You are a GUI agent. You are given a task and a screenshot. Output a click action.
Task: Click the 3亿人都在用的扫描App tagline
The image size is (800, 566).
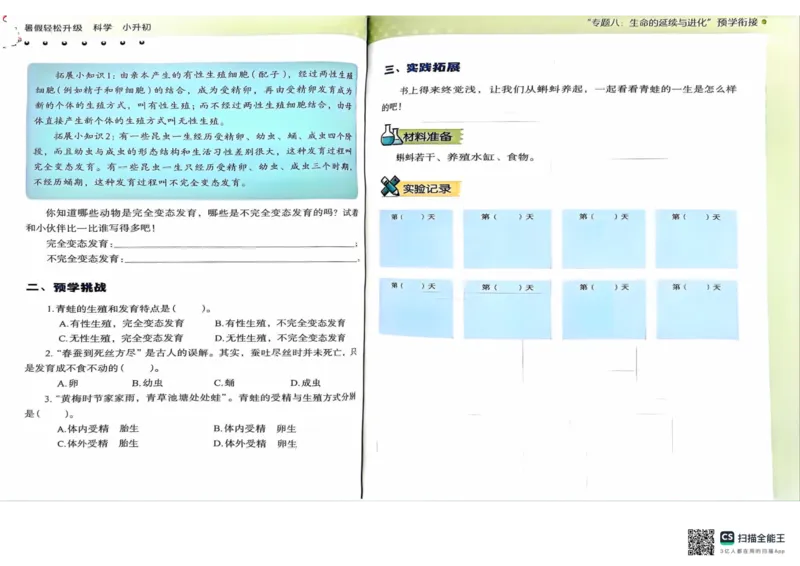click(753, 551)
